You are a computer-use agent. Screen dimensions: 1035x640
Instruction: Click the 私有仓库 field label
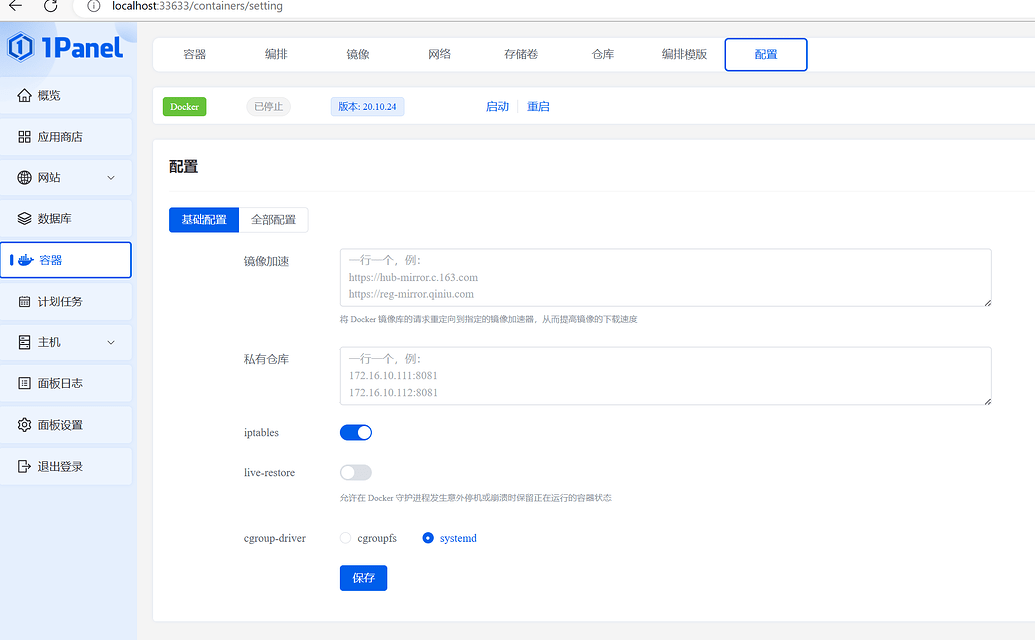[x=266, y=359]
